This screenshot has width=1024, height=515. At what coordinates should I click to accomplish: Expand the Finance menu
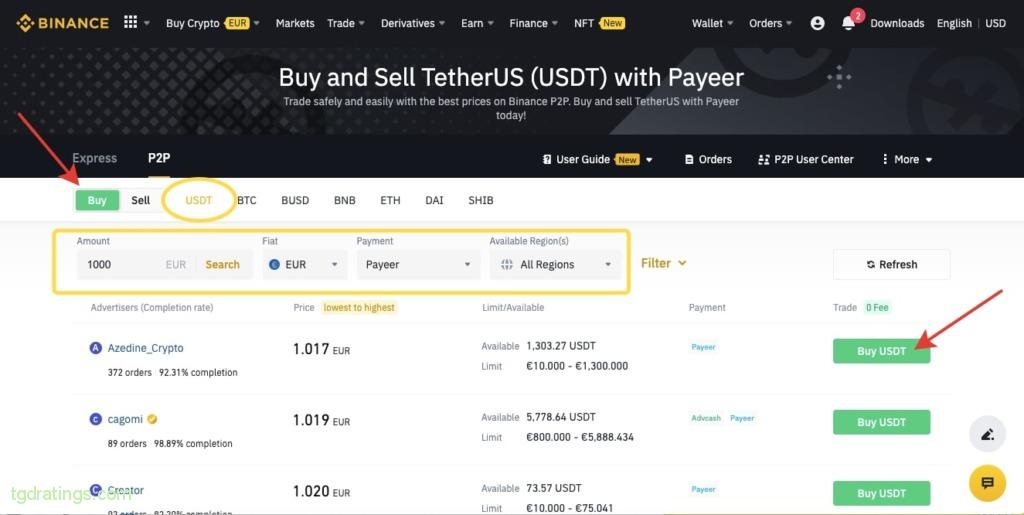[x=534, y=23]
